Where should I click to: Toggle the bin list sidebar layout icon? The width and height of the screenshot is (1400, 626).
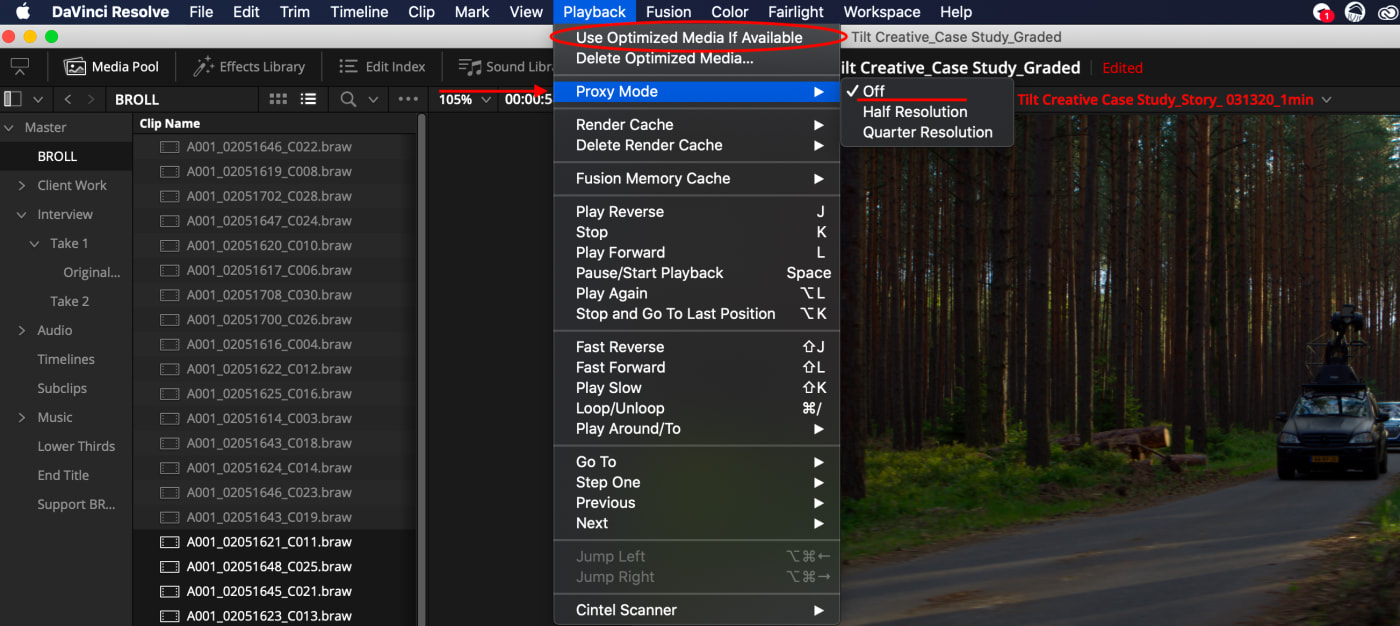point(13,99)
